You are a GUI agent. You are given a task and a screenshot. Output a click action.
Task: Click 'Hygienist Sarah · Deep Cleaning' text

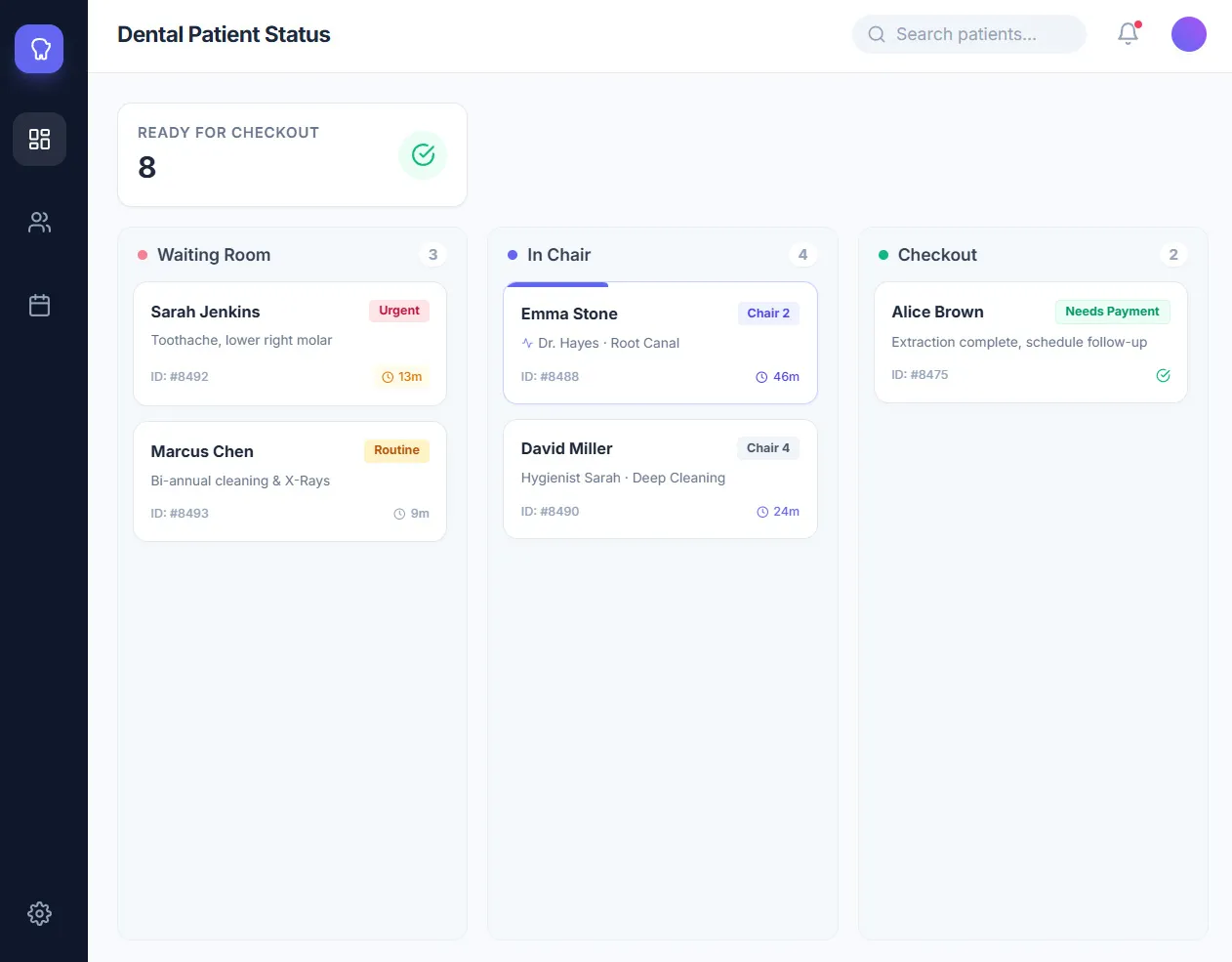[x=623, y=478]
